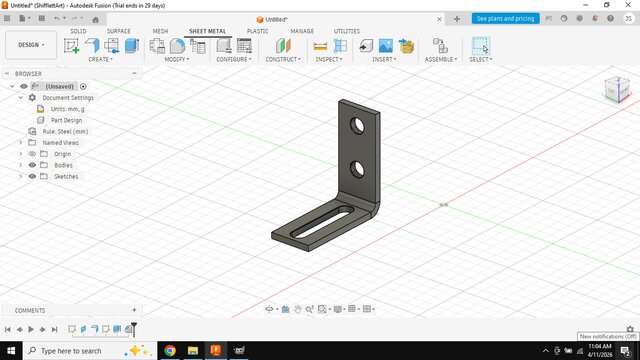Open Google Chrome from the taskbar
Viewport: 640px width, 360px height.
click(170, 351)
